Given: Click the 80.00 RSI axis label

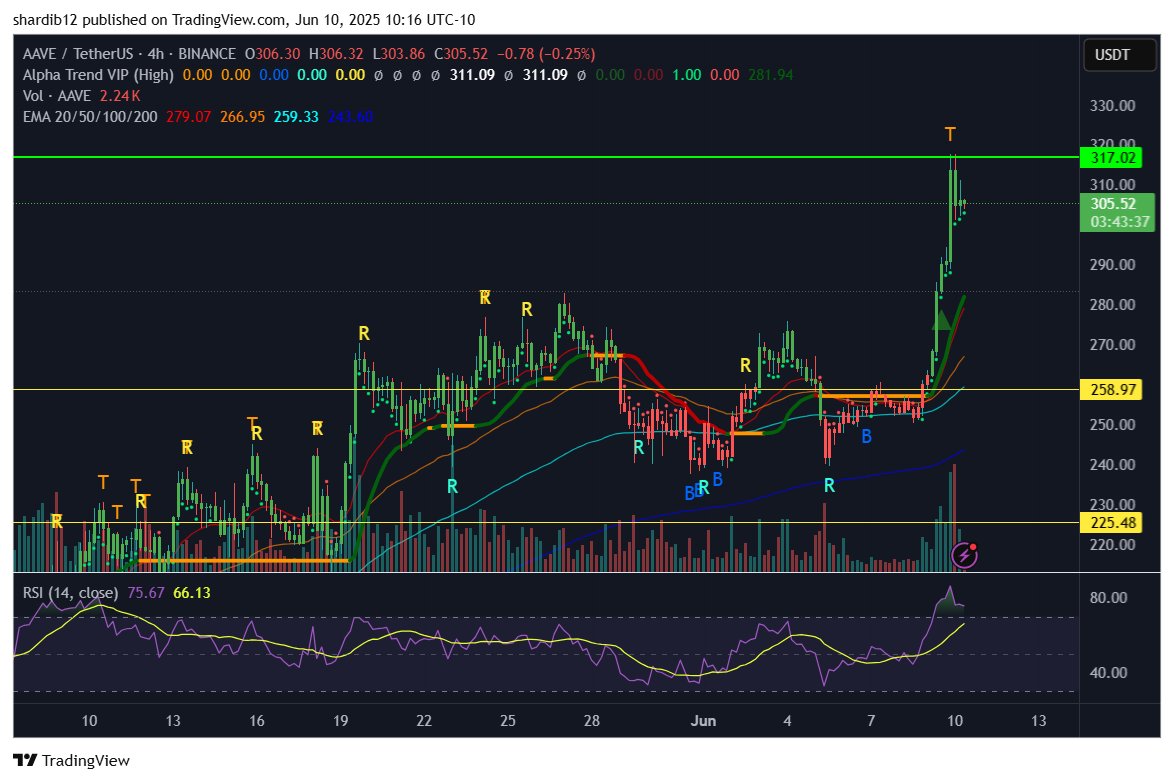Looking at the screenshot, I should click(x=1108, y=598).
